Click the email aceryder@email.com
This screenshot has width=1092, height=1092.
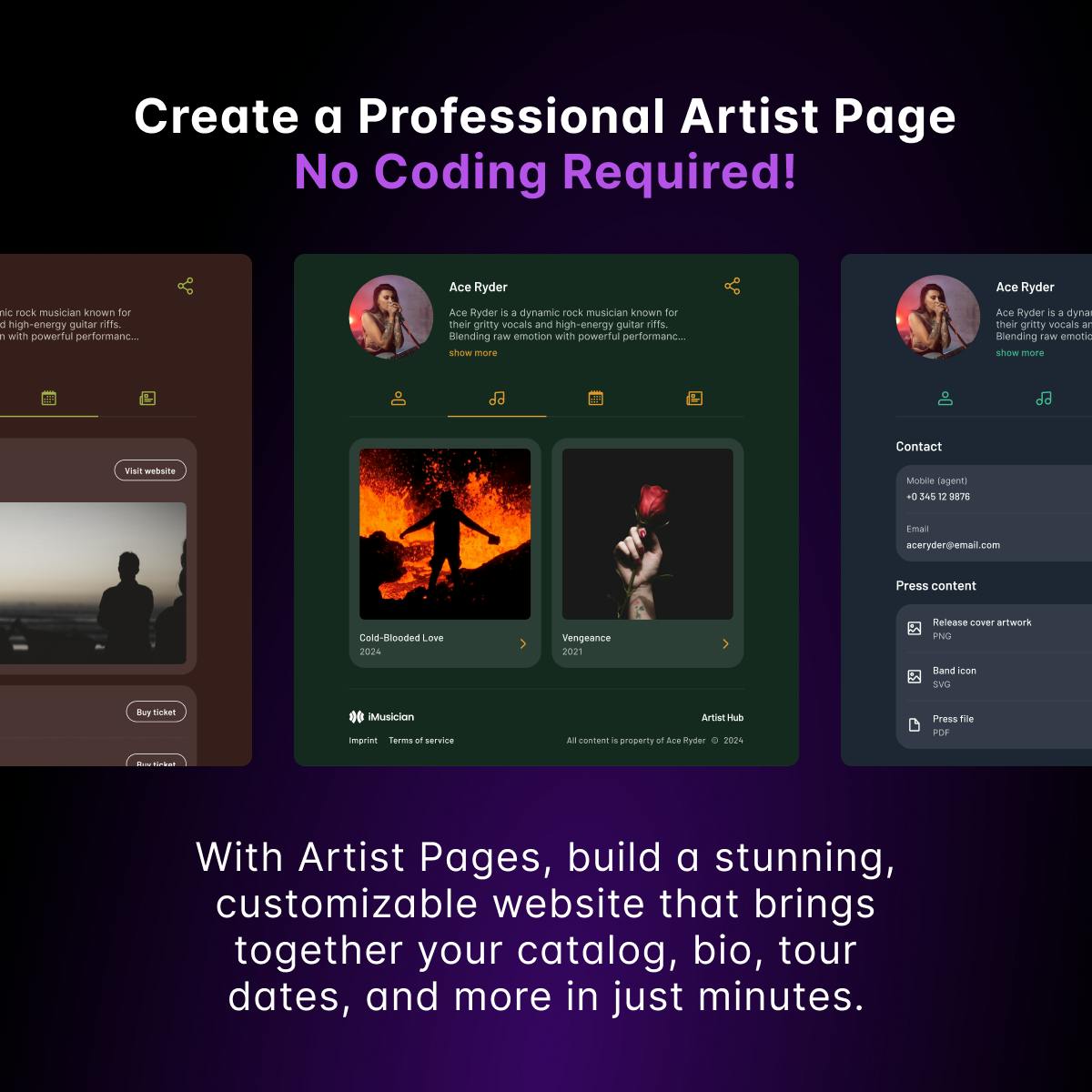[x=953, y=545]
